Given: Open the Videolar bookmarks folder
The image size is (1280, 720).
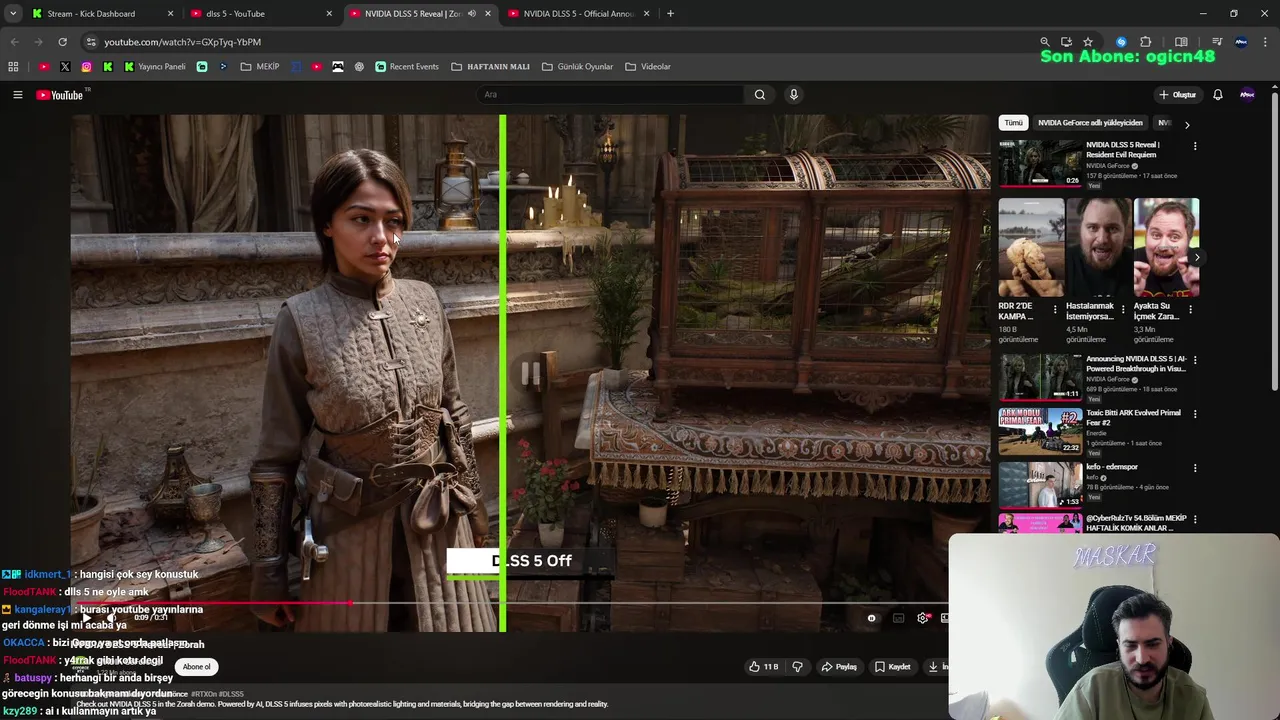Looking at the screenshot, I should [x=648, y=67].
